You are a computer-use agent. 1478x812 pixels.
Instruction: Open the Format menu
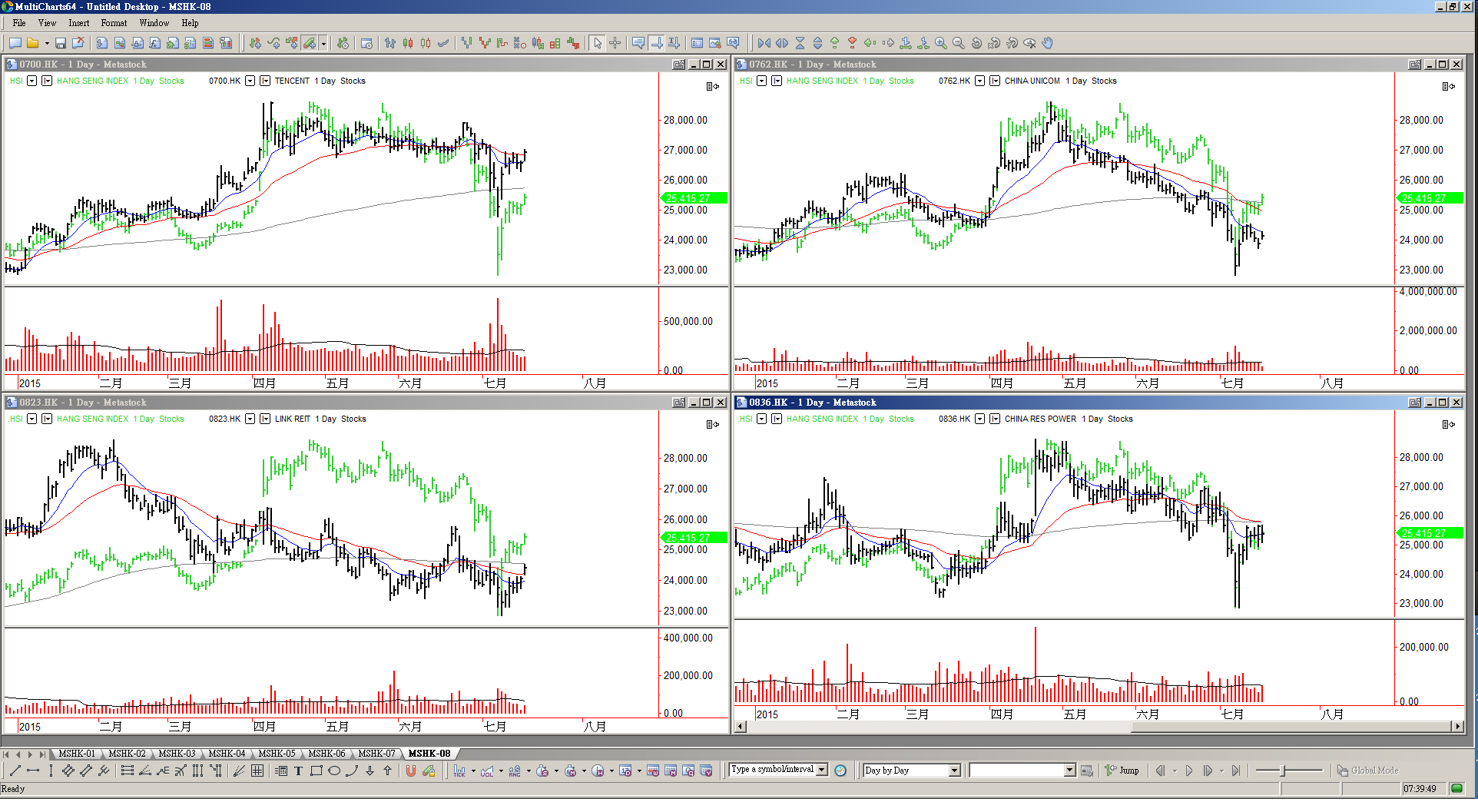coord(114,23)
